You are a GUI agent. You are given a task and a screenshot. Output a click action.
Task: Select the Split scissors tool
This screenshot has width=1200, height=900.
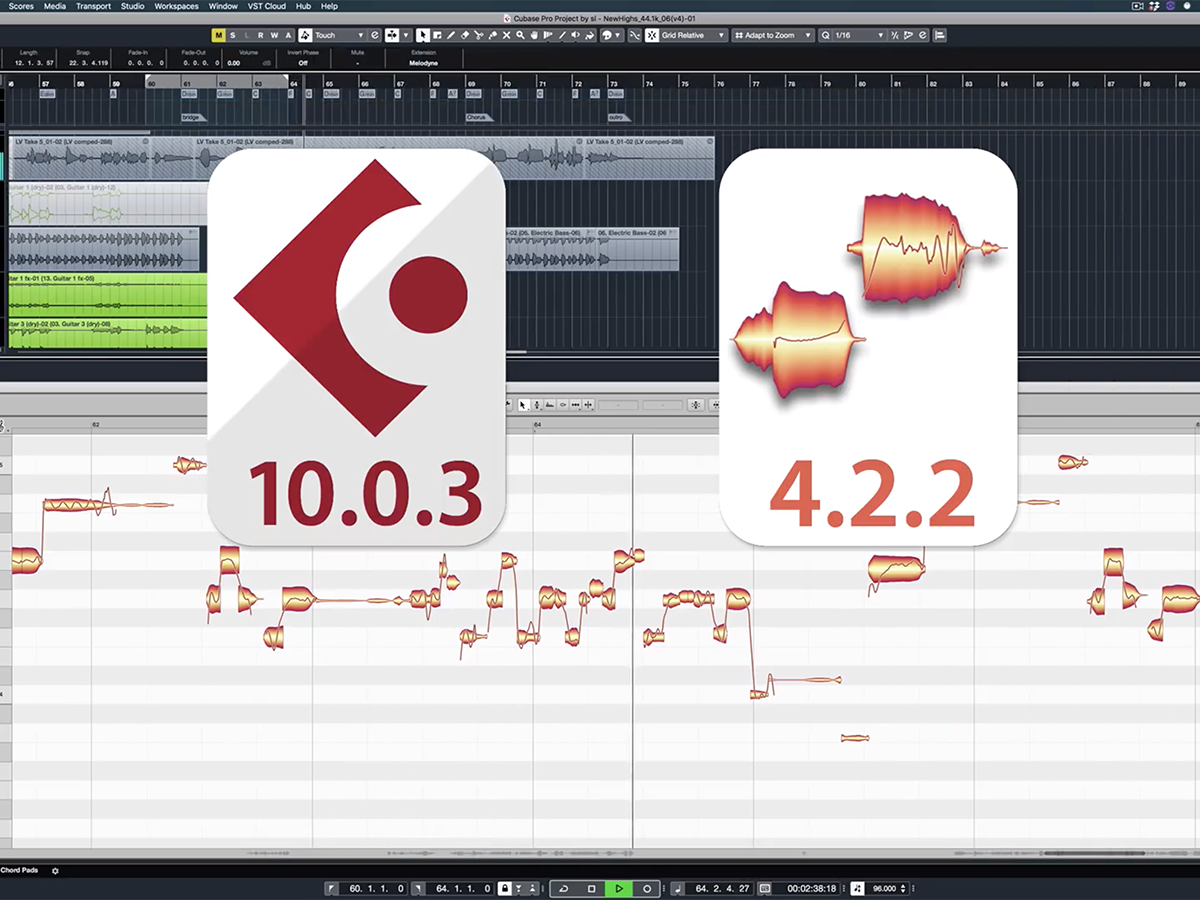coord(479,35)
